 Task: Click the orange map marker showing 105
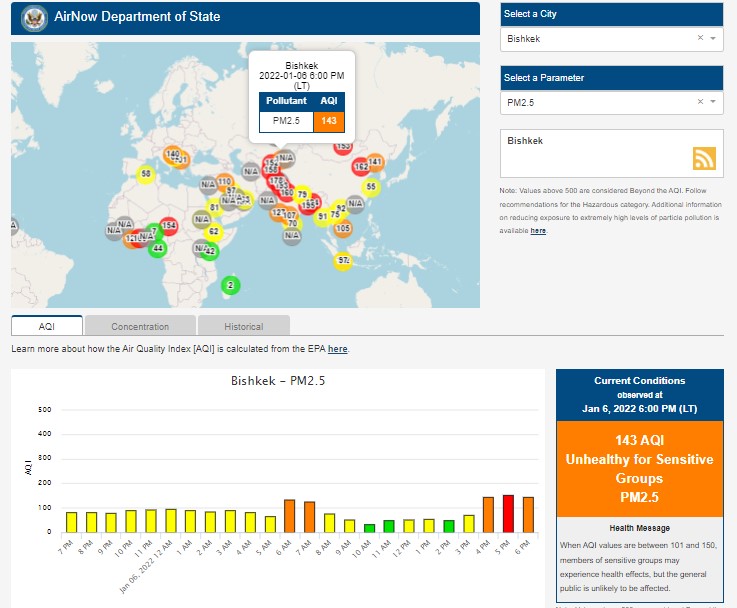coord(343,228)
